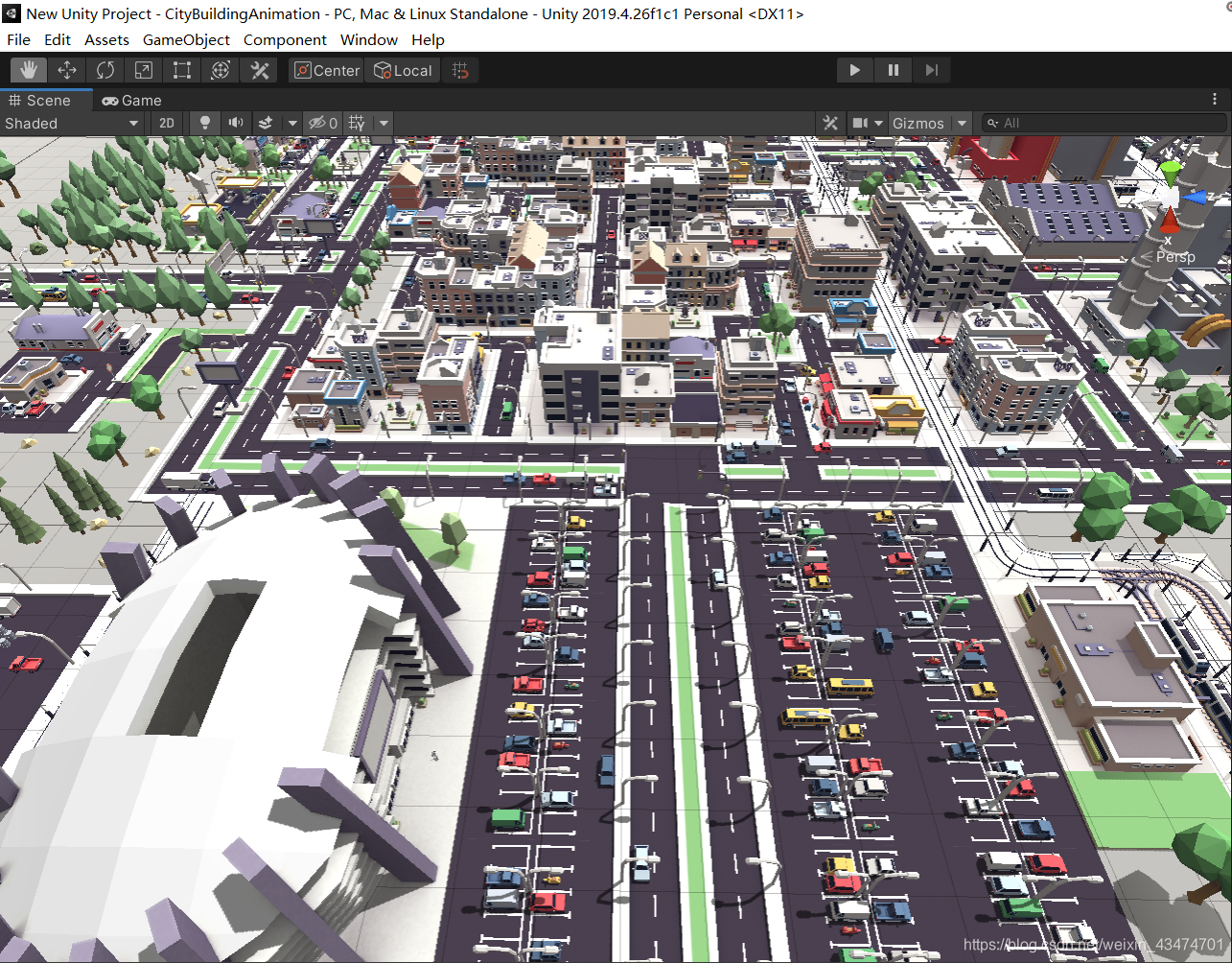The image size is (1232, 963).
Task: Toggle Persp projection label
Action: pyautogui.click(x=1175, y=256)
